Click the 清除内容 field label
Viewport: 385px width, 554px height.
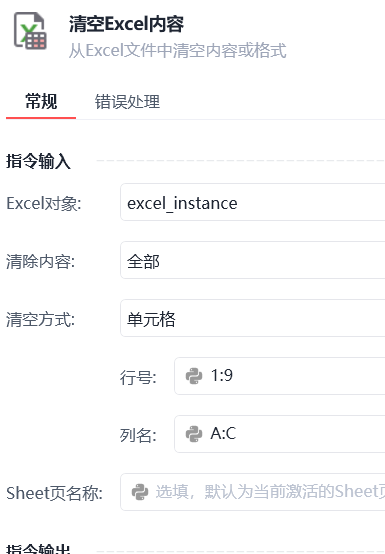click(x=41, y=262)
